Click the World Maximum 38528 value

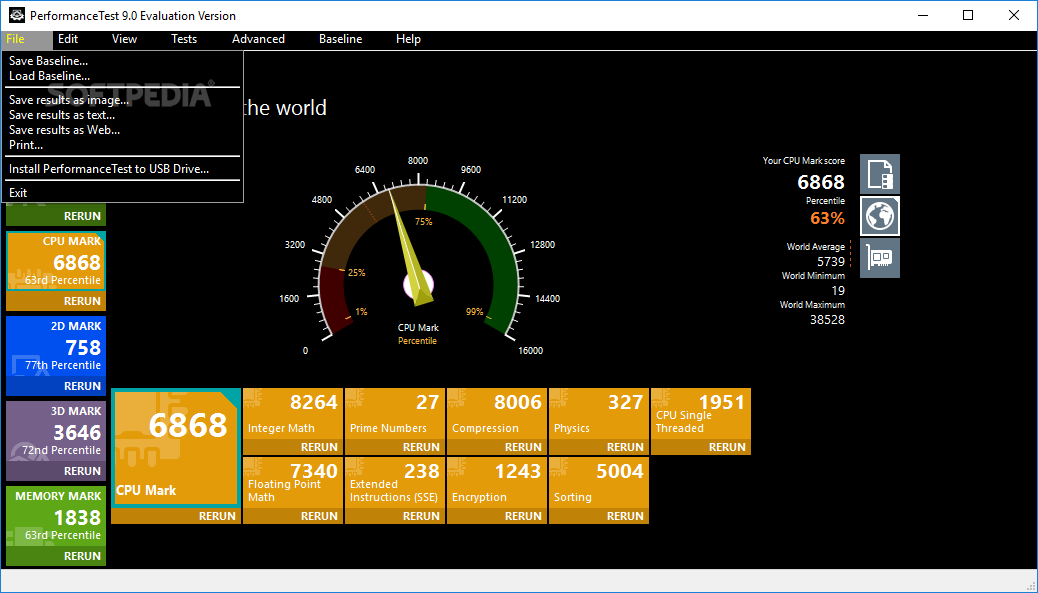pos(827,320)
